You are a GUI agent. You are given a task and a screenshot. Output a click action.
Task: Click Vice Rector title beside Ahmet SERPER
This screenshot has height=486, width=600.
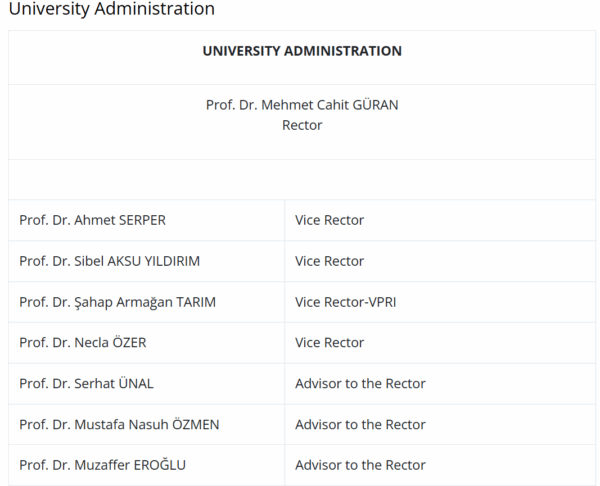tap(329, 220)
